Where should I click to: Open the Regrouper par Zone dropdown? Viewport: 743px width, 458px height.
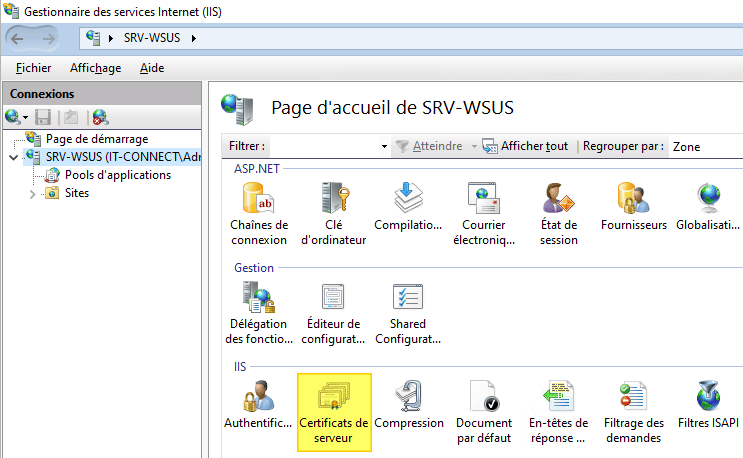(x=704, y=146)
